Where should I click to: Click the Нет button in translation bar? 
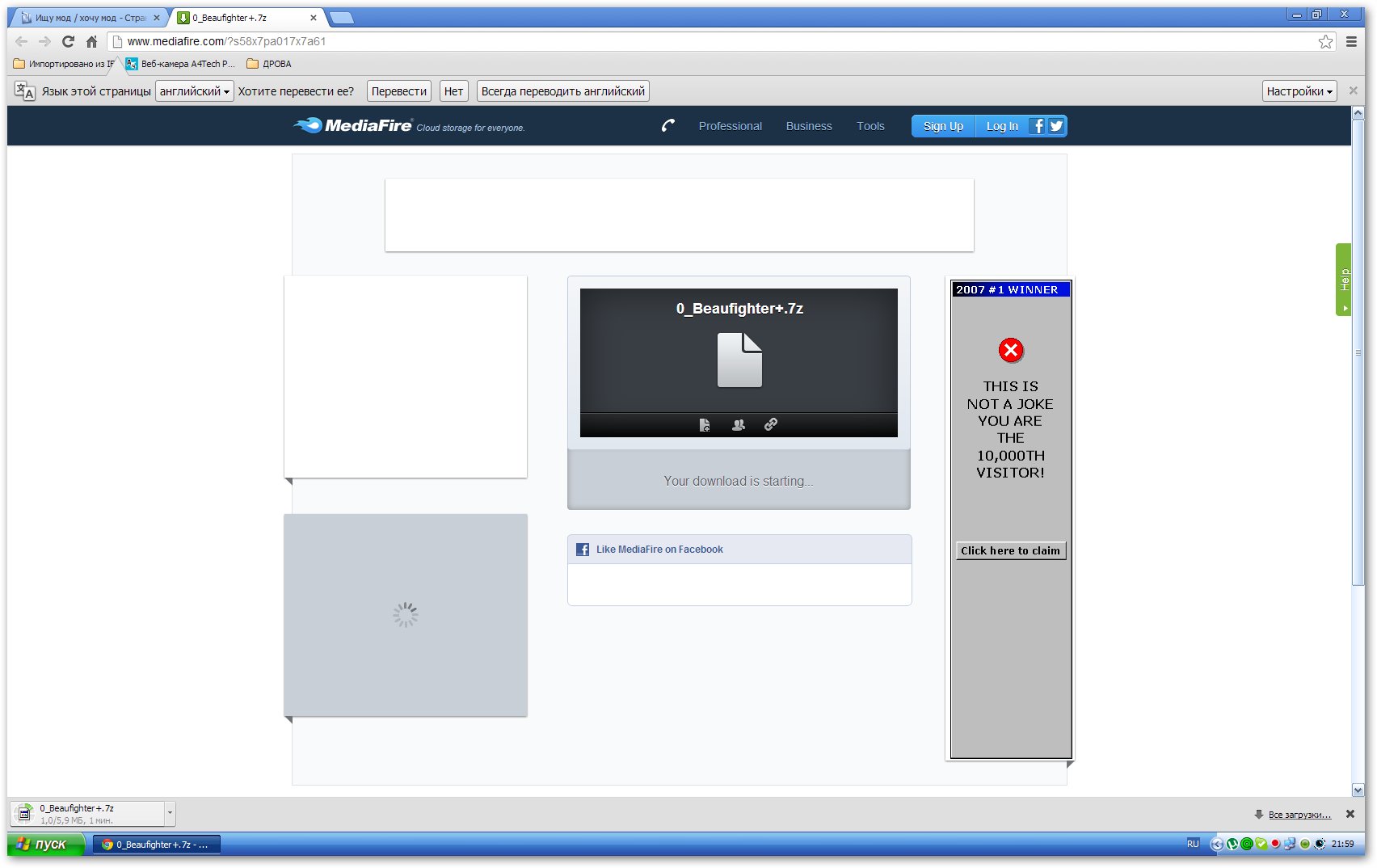coord(454,91)
